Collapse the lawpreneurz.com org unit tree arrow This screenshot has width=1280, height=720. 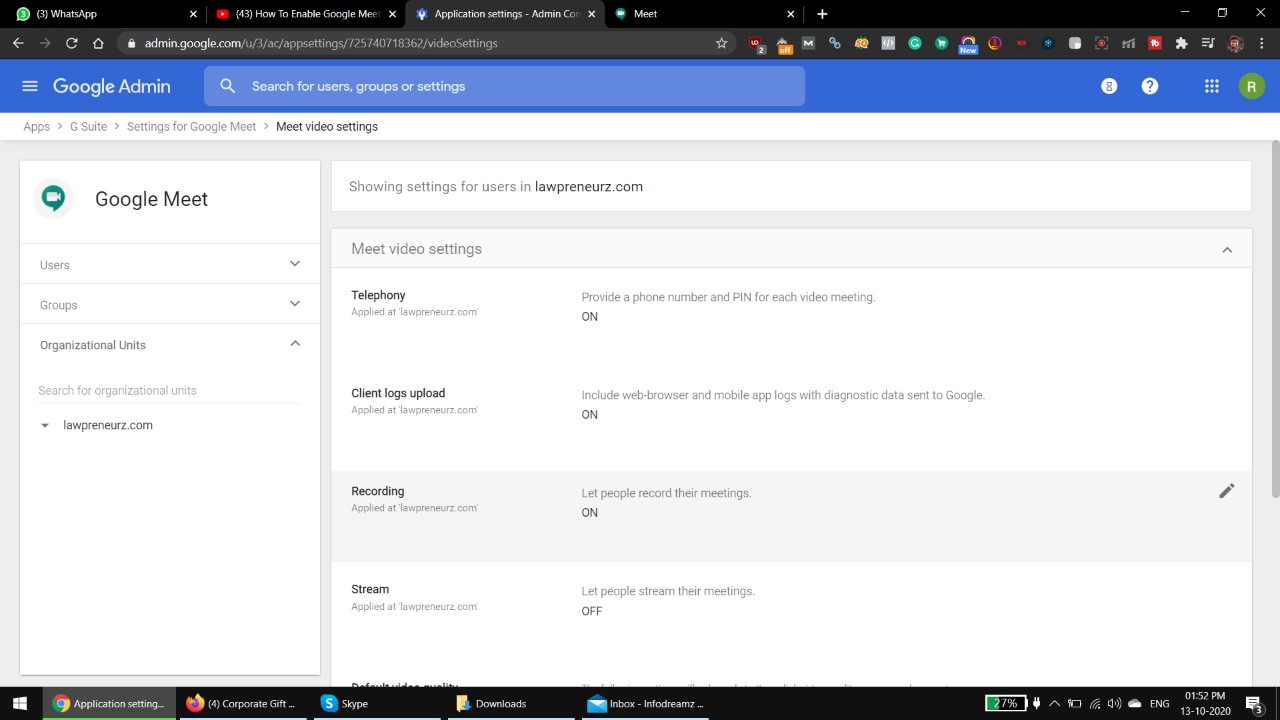coord(44,425)
